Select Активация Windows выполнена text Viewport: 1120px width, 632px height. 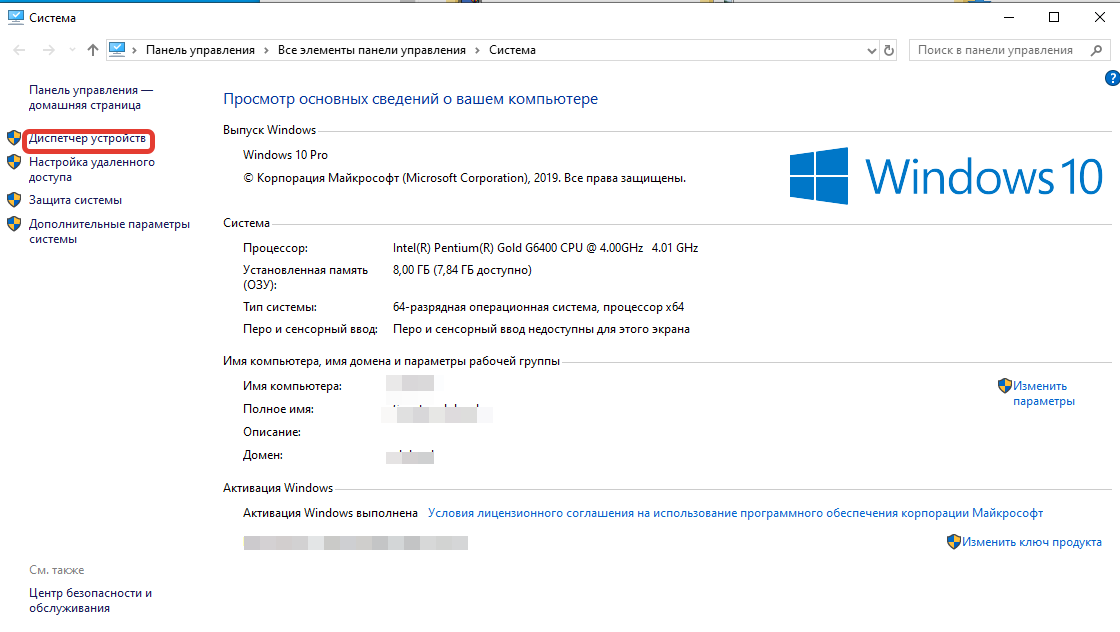click(x=330, y=513)
